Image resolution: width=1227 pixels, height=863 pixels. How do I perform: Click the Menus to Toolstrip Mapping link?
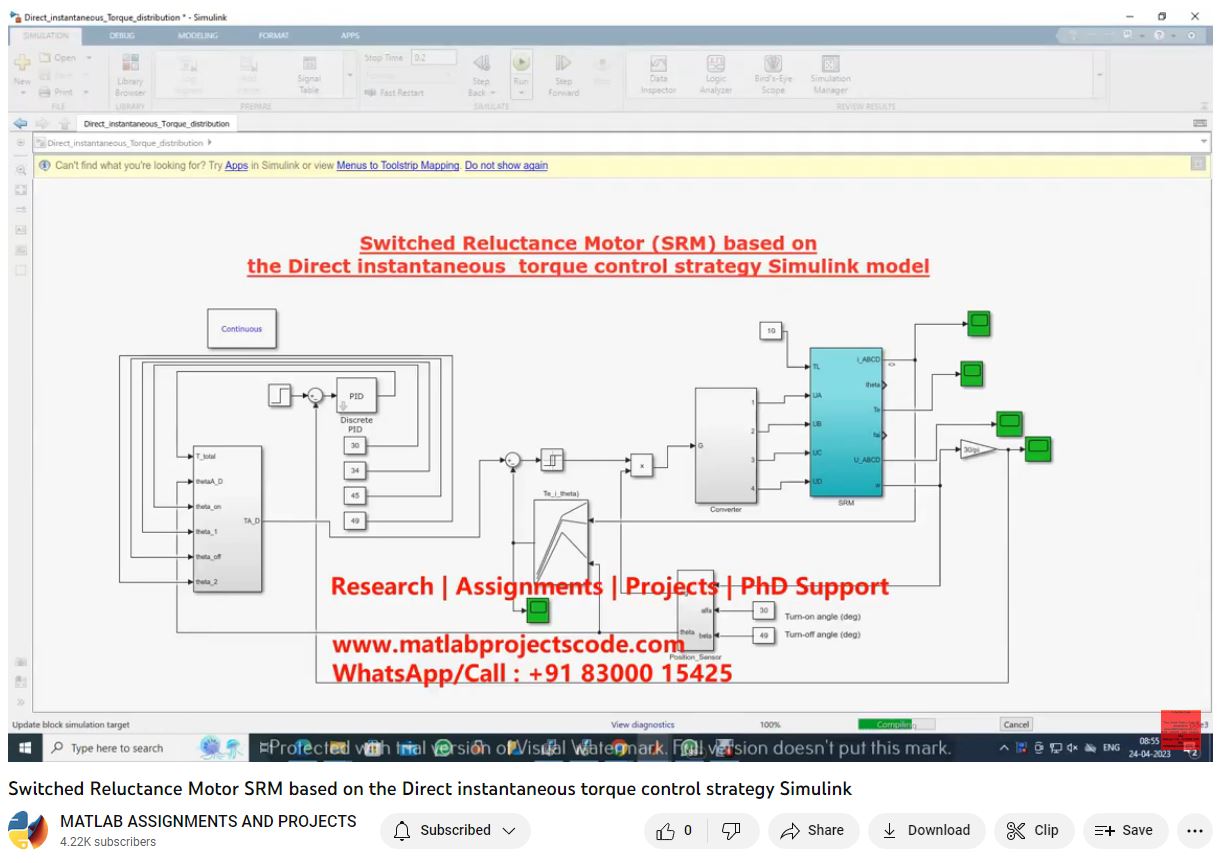point(397,166)
